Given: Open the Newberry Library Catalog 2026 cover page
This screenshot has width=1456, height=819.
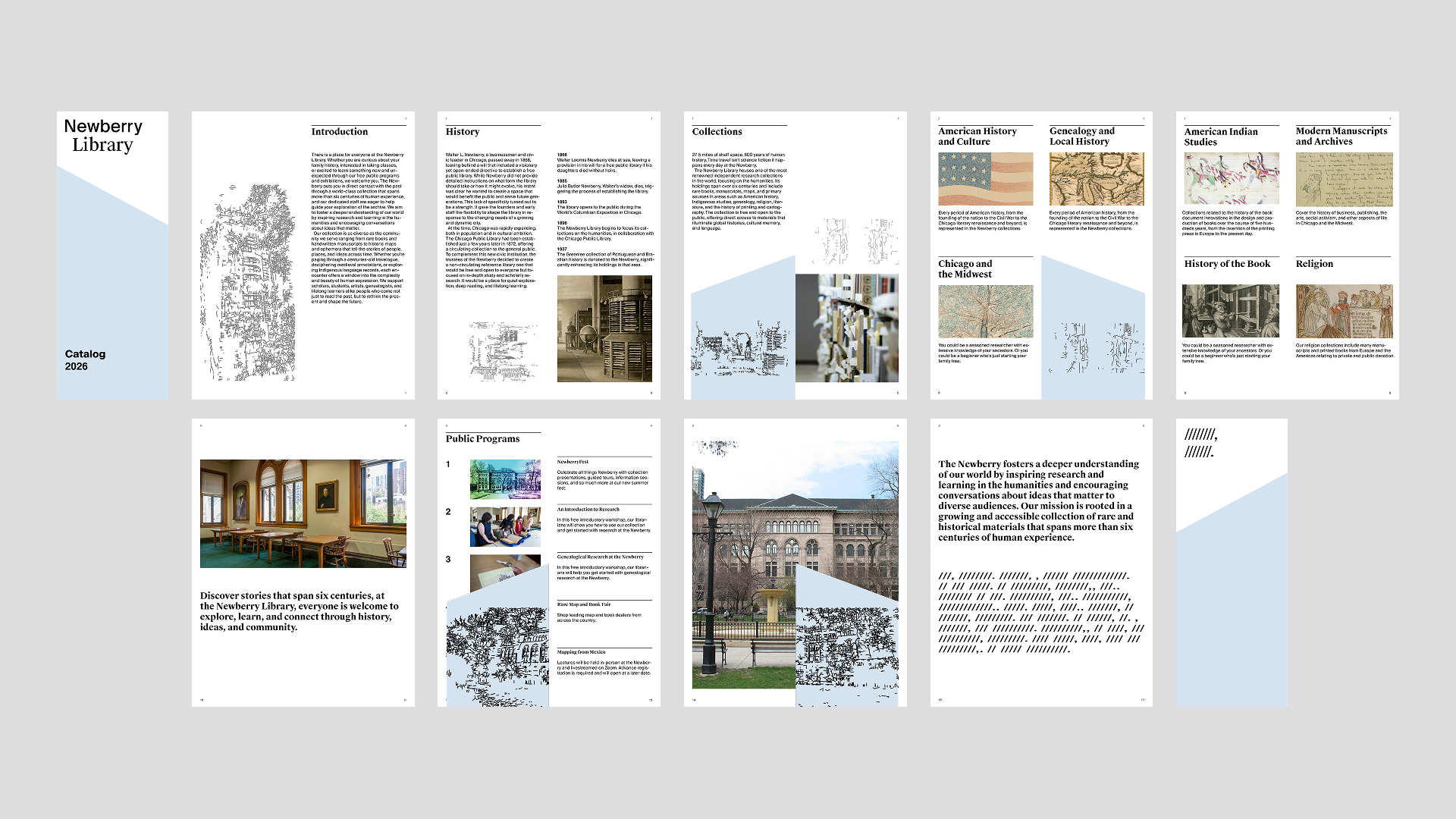Looking at the screenshot, I should [112, 256].
